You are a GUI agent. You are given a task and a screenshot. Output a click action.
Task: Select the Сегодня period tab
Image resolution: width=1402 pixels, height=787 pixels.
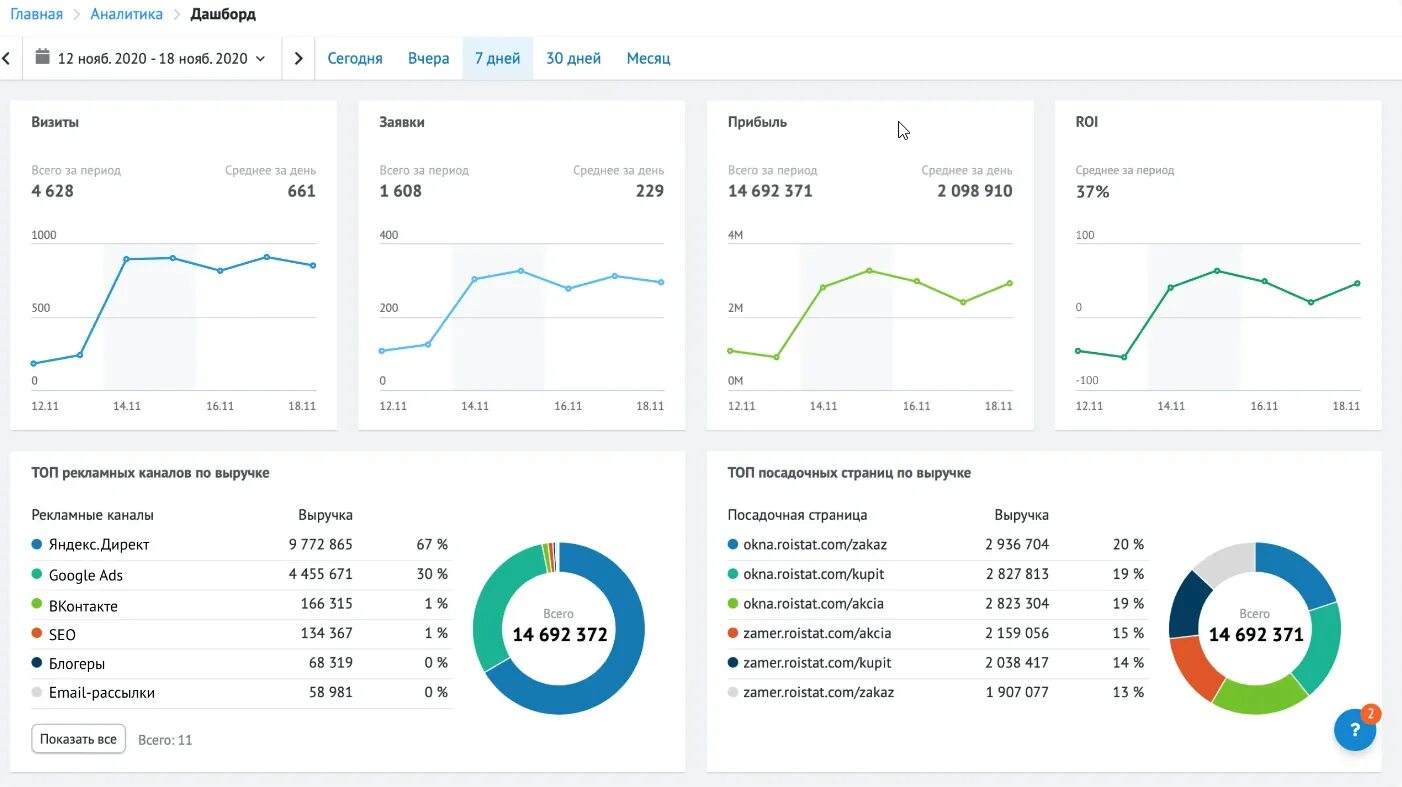coord(355,59)
